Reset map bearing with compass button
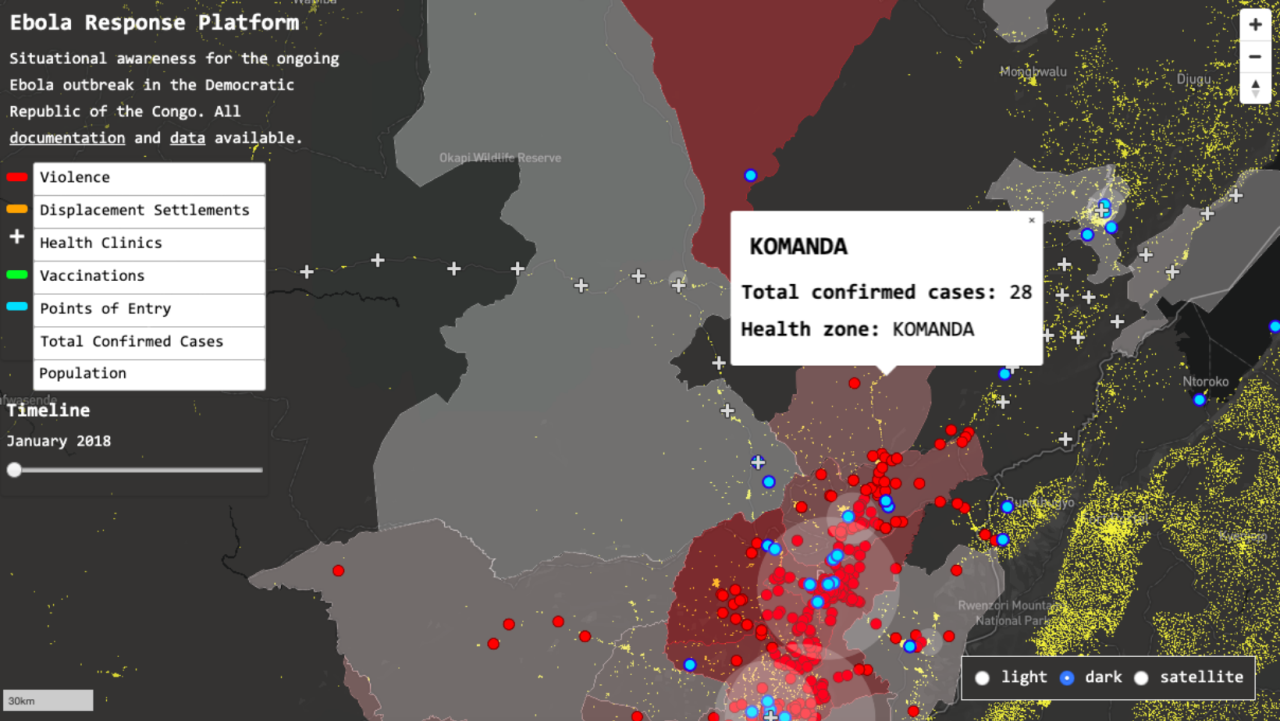Viewport: 1280px width, 721px height. pyautogui.click(x=1255, y=87)
